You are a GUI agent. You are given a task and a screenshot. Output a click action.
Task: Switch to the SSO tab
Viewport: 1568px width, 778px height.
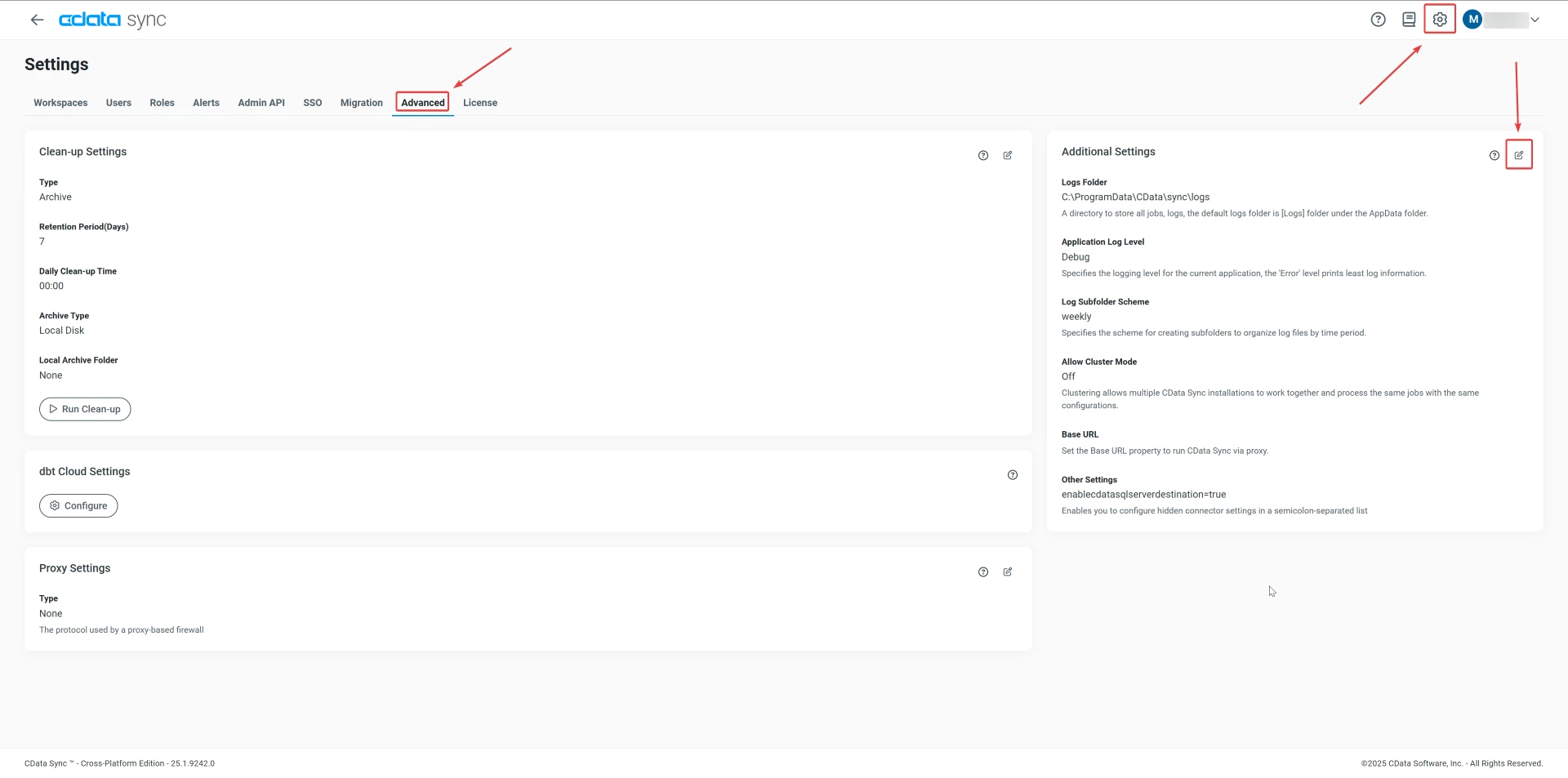coord(313,103)
